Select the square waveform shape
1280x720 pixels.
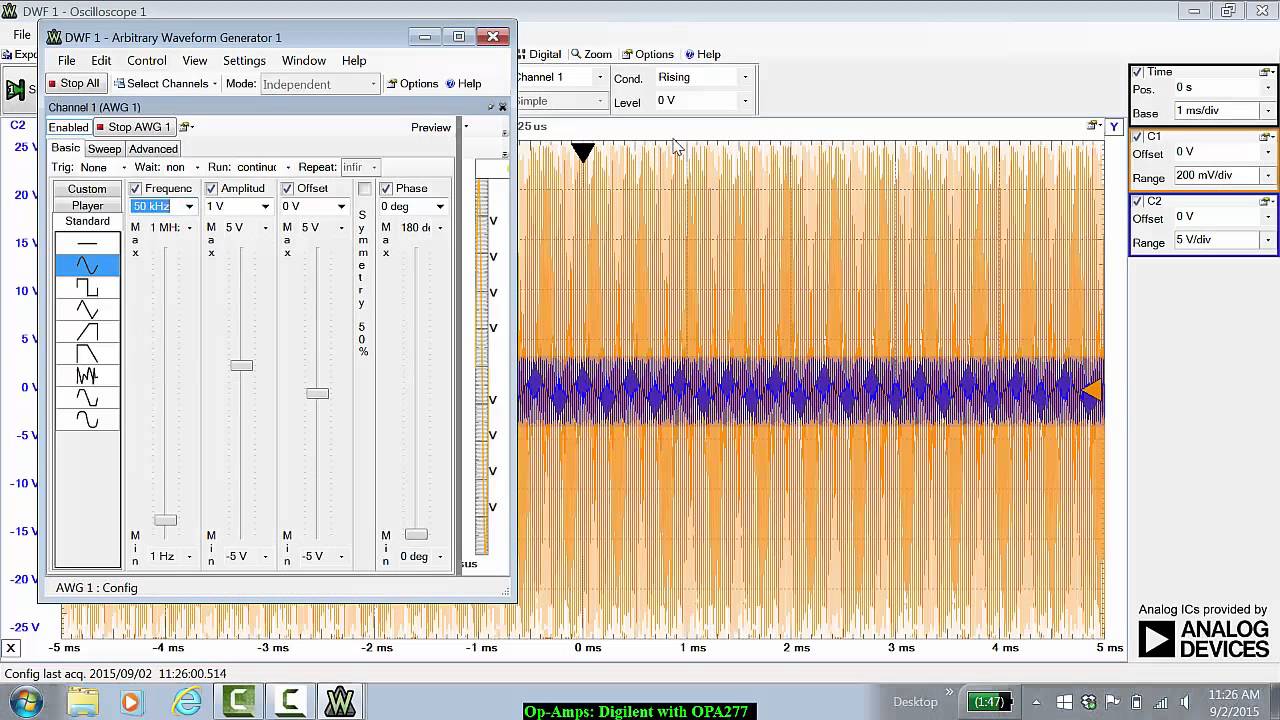87,287
